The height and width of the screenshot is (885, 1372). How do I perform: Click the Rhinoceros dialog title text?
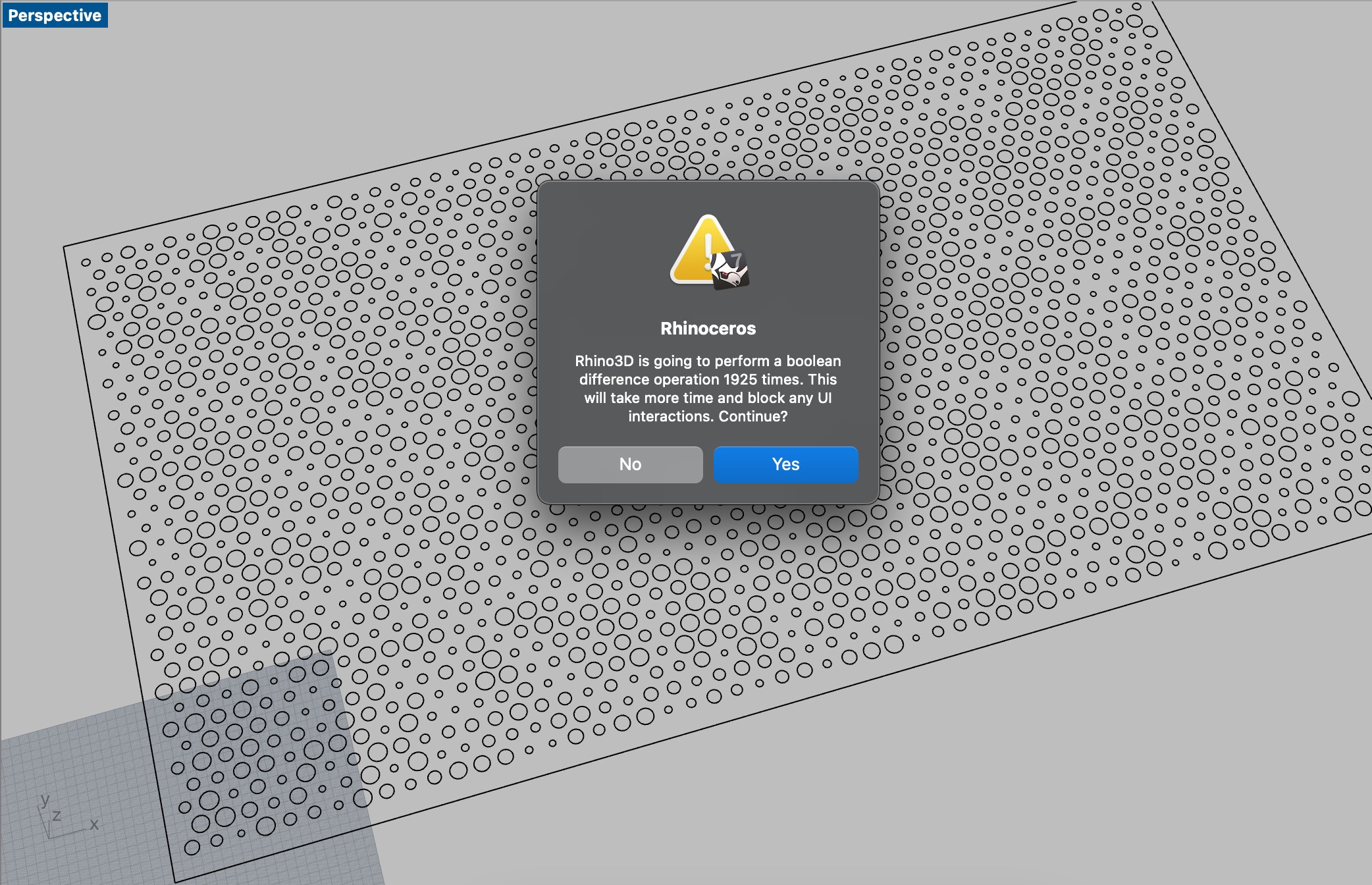point(708,328)
